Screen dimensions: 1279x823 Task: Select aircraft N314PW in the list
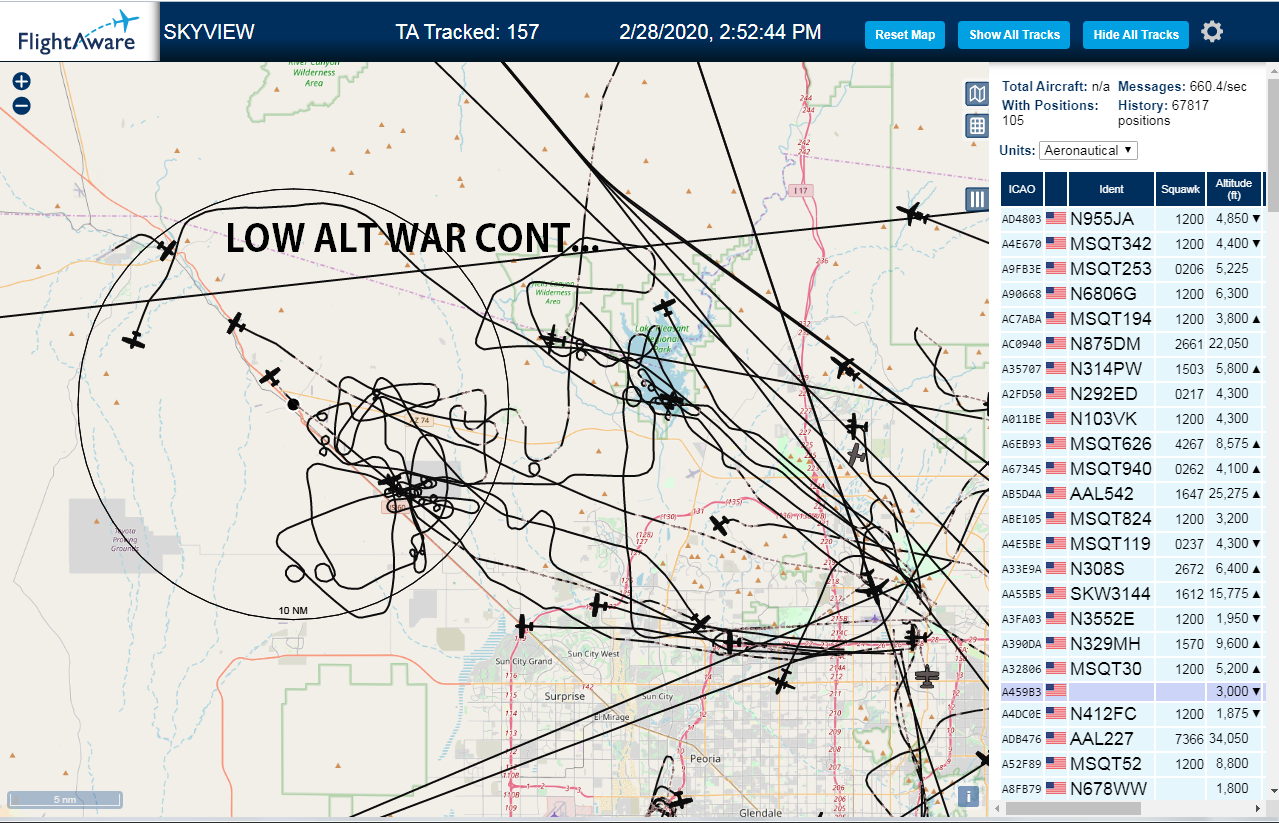(1133, 368)
